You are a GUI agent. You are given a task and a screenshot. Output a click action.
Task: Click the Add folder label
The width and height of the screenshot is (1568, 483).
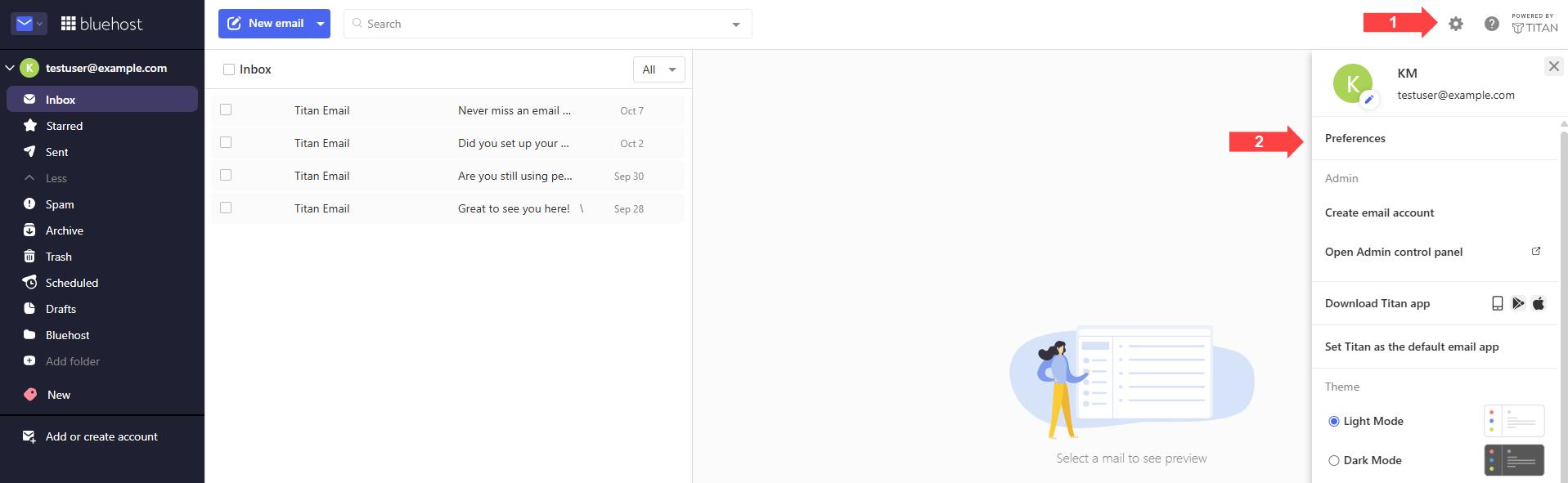coord(73,361)
